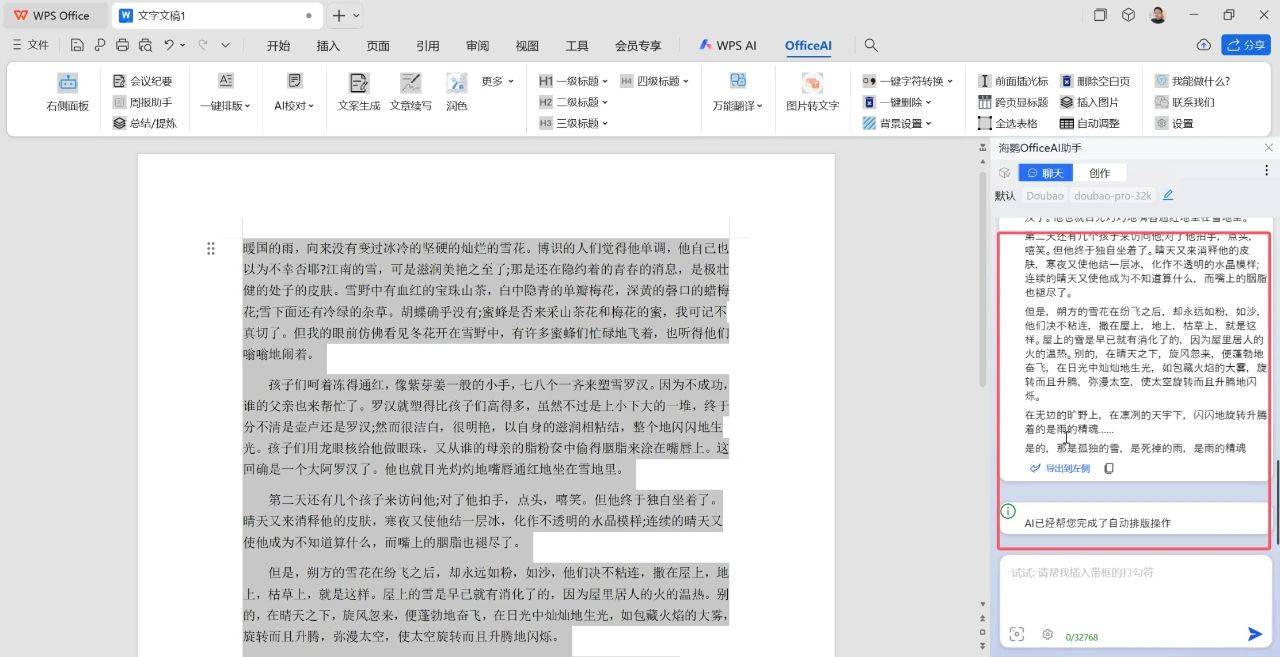Click the screenshot capture icon in the chat box
Viewport: 1280px width, 657px height.
click(1017, 634)
